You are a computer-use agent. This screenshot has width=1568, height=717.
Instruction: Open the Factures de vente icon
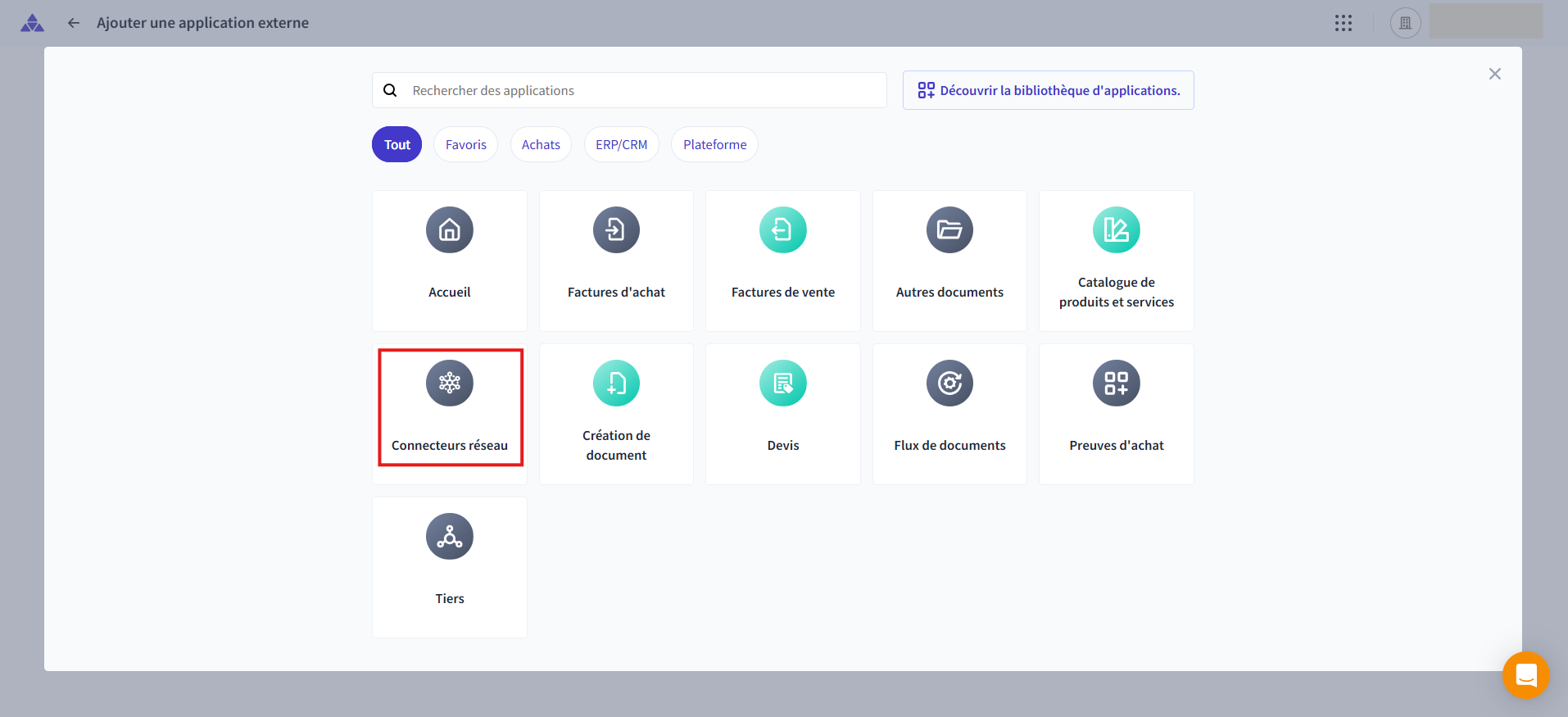coord(782,230)
